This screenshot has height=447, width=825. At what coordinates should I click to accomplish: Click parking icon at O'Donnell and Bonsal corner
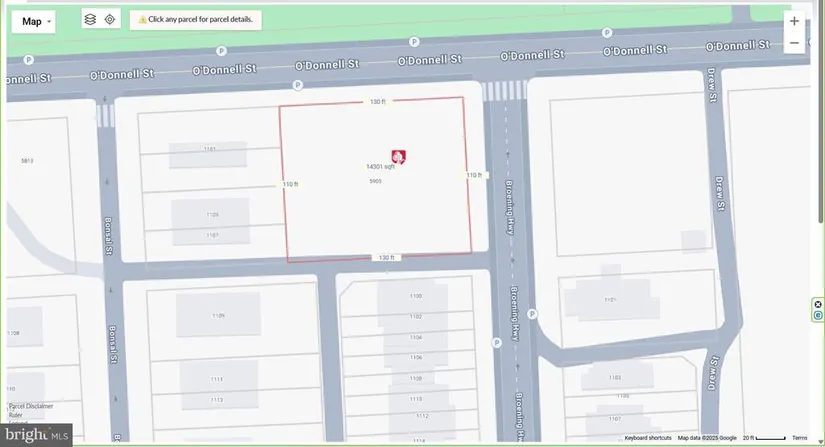click(297, 86)
